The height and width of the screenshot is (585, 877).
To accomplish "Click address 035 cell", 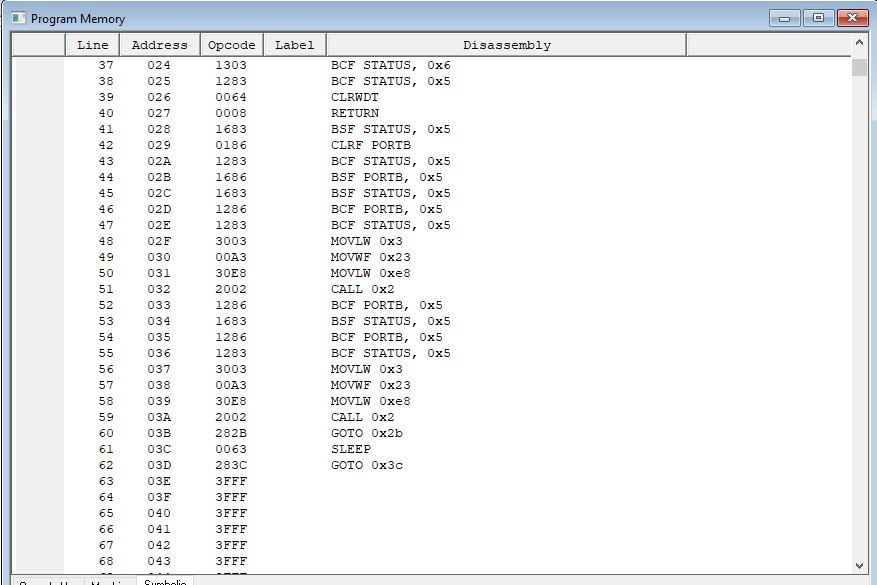I will click(x=159, y=337).
